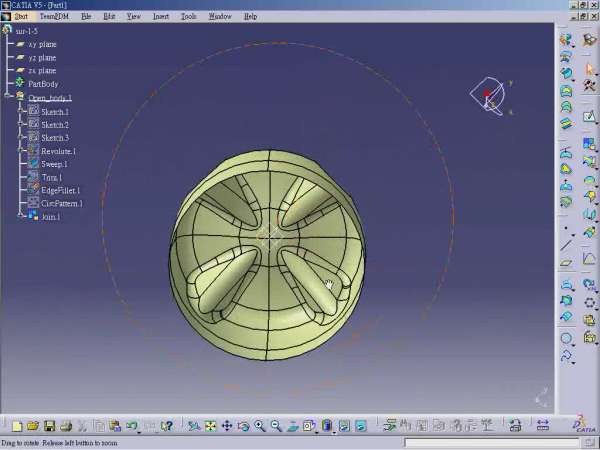This screenshot has width=600, height=450.
Task: Select EdgeFillet.1 in the specification tree
Action: pos(60,190)
